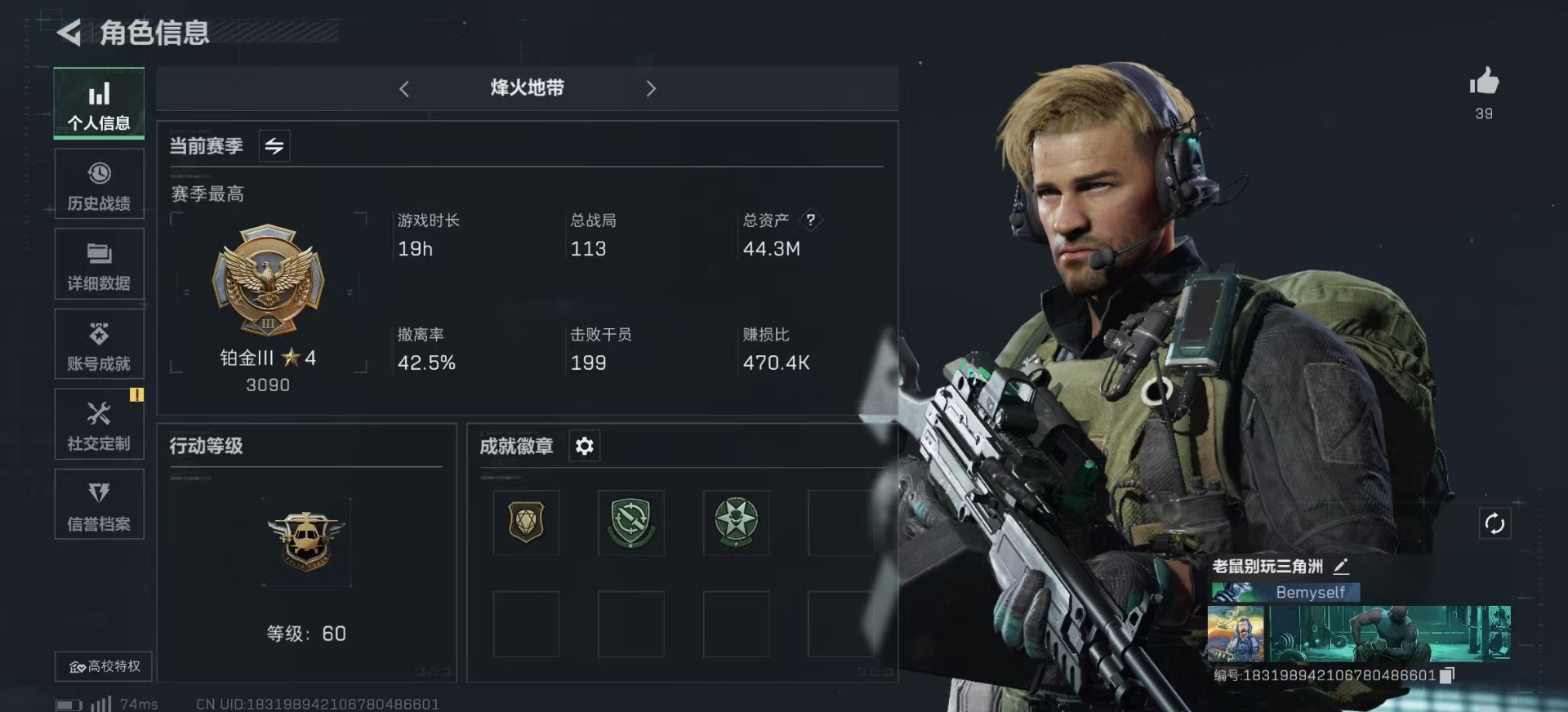Open the 详细数据 tab
Screen dimensions: 1568x712
pos(99,265)
